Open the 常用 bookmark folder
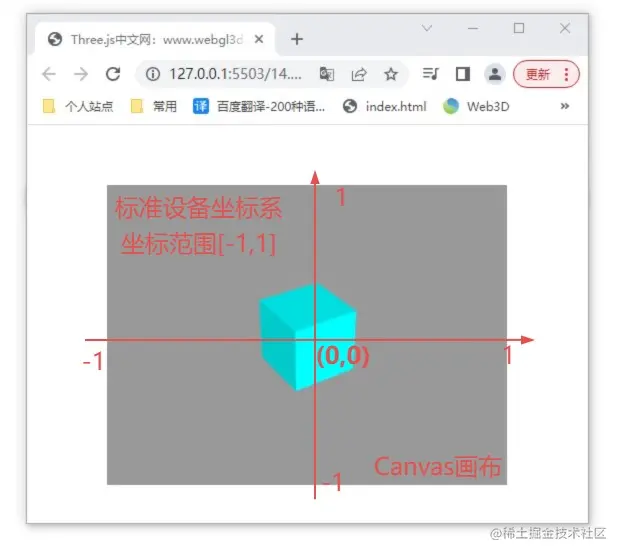 (x=154, y=106)
